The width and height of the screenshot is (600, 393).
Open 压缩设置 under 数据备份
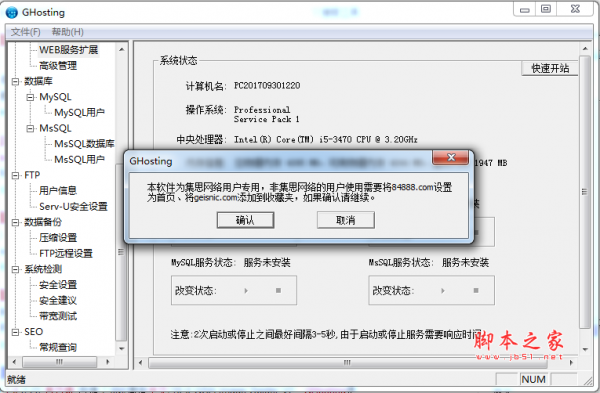[x=58, y=238]
